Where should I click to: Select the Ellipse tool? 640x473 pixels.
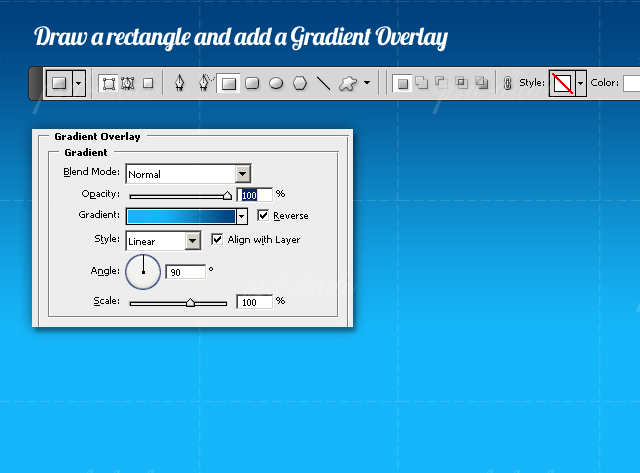[x=276, y=83]
